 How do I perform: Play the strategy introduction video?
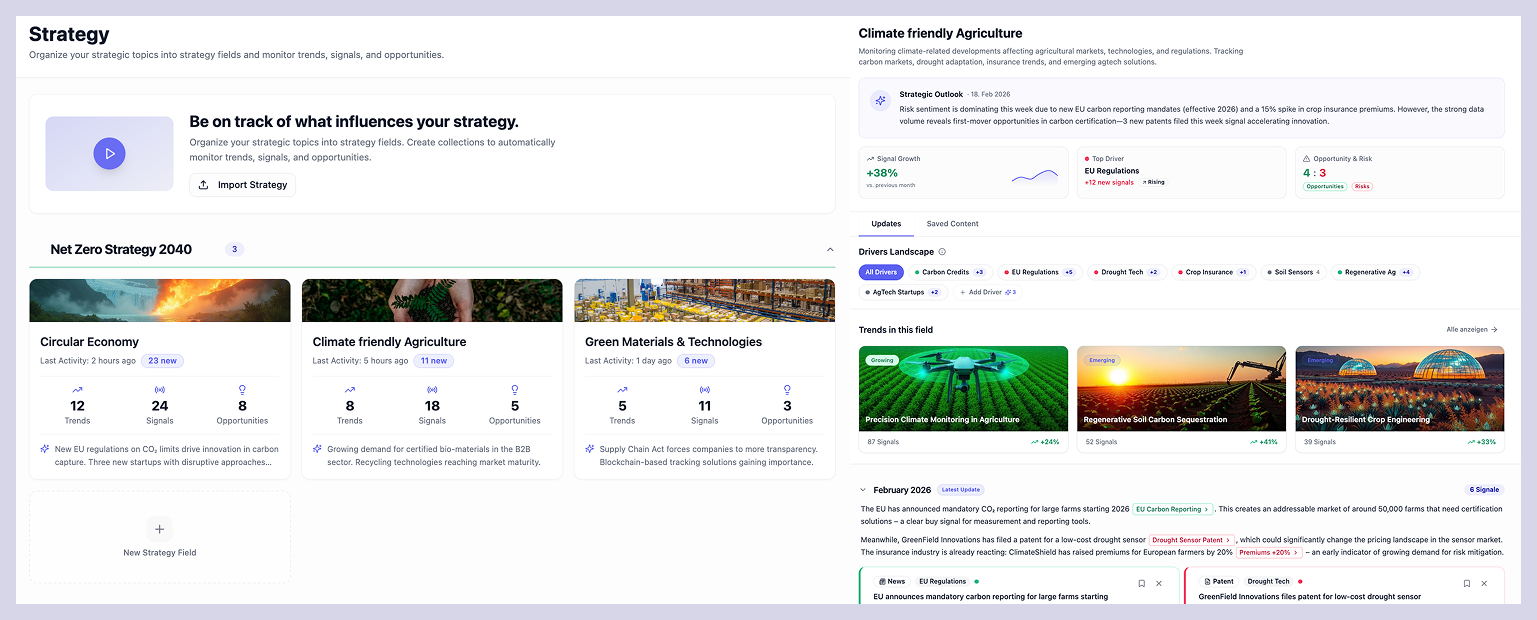pyautogui.click(x=109, y=153)
